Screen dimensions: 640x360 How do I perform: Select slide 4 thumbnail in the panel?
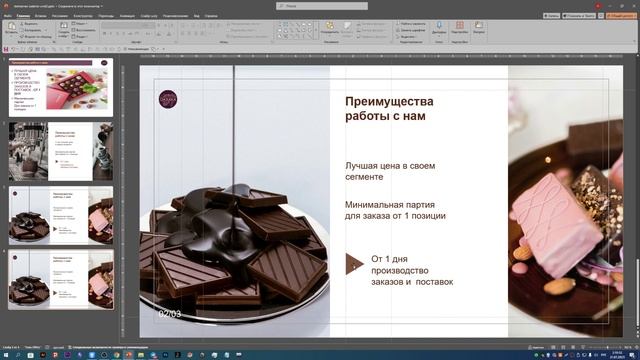[61, 280]
